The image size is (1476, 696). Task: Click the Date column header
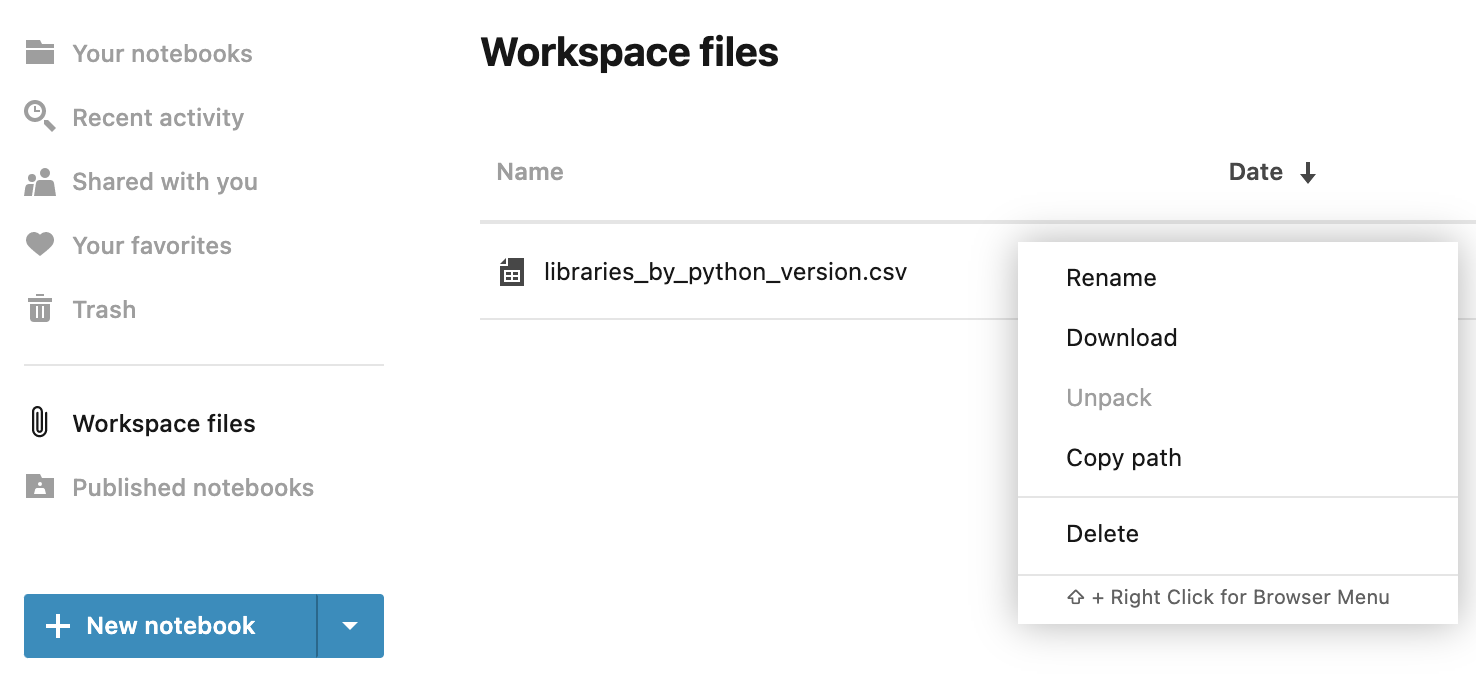coord(1255,171)
